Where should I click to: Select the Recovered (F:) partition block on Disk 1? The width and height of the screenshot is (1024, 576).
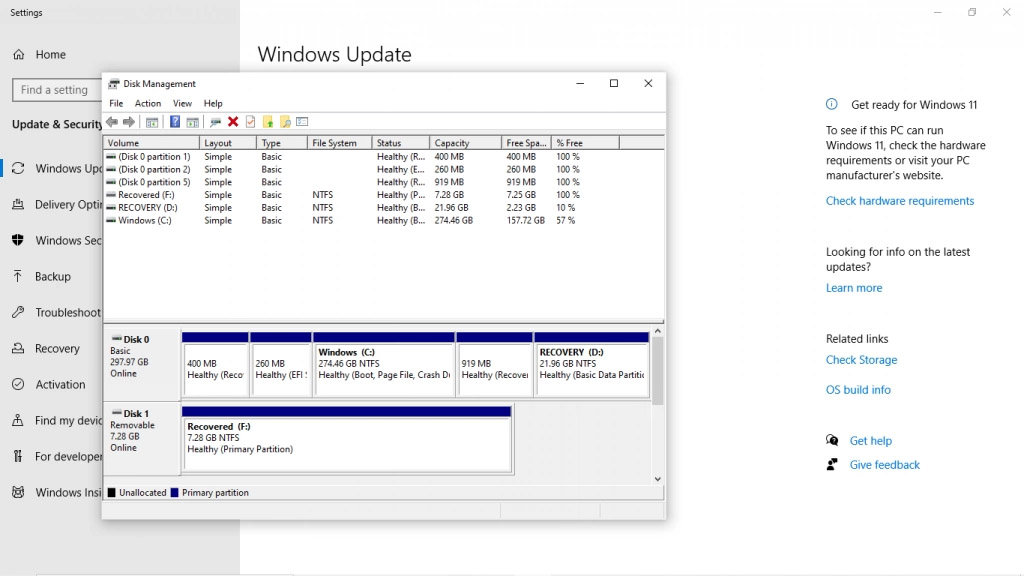point(347,439)
